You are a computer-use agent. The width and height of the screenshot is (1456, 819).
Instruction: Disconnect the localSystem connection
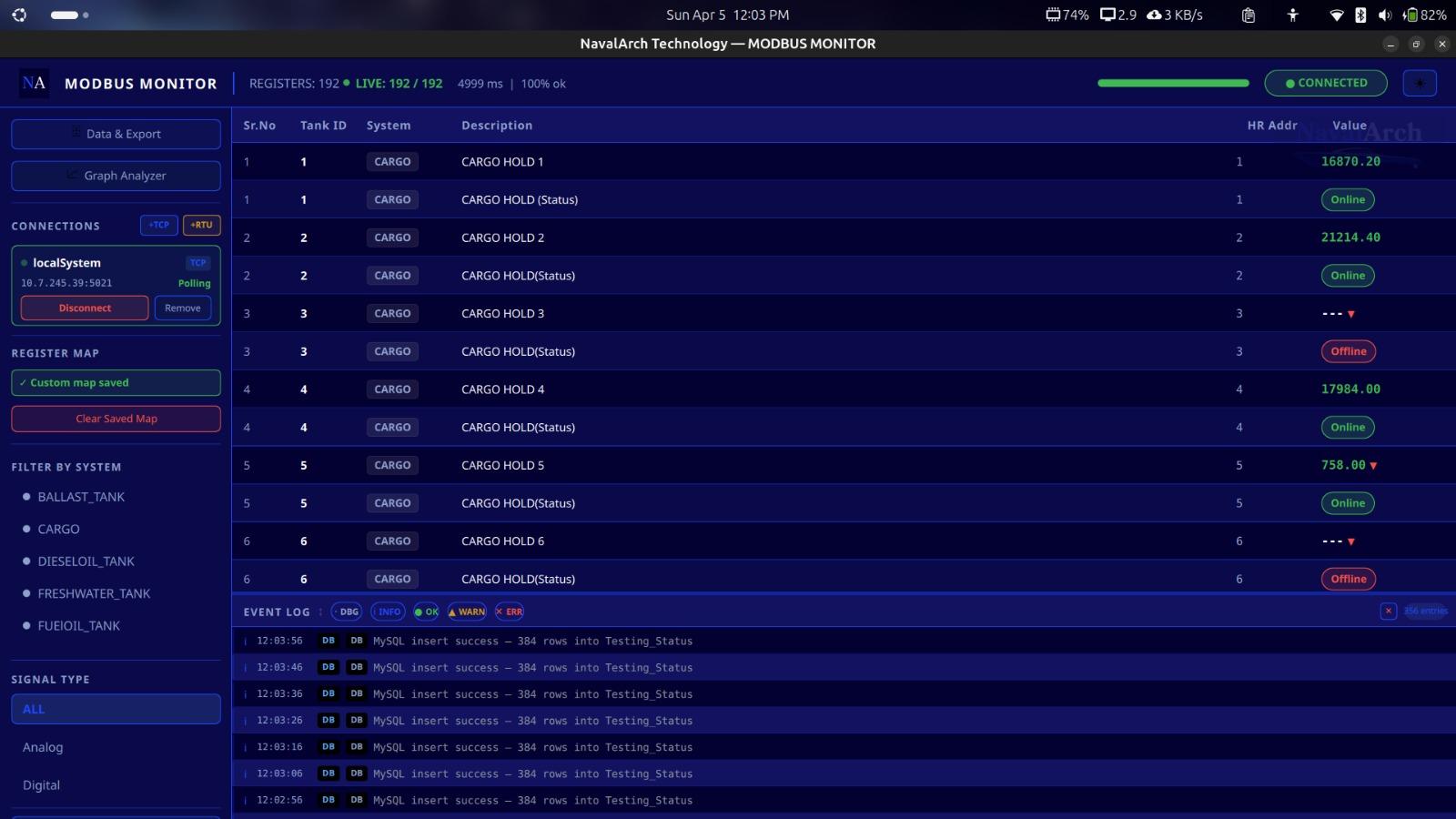point(84,308)
